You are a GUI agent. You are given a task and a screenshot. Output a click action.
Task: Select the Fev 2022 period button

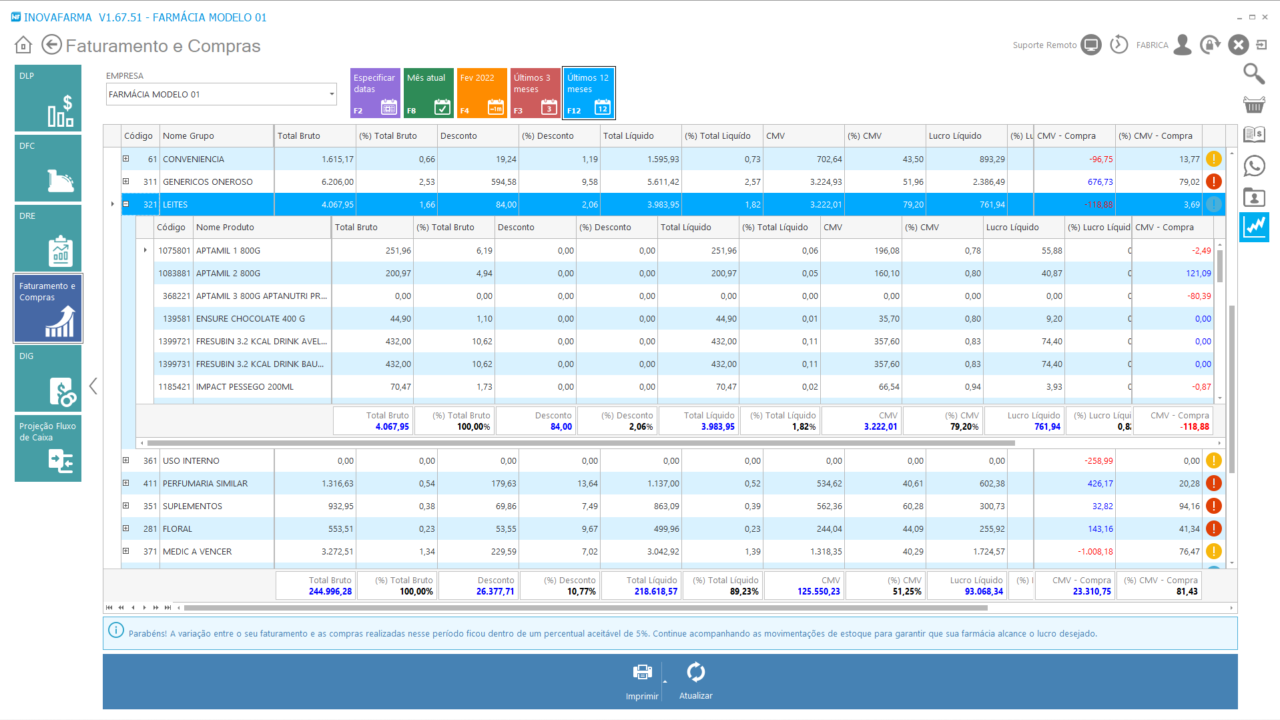(x=482, y=93)
